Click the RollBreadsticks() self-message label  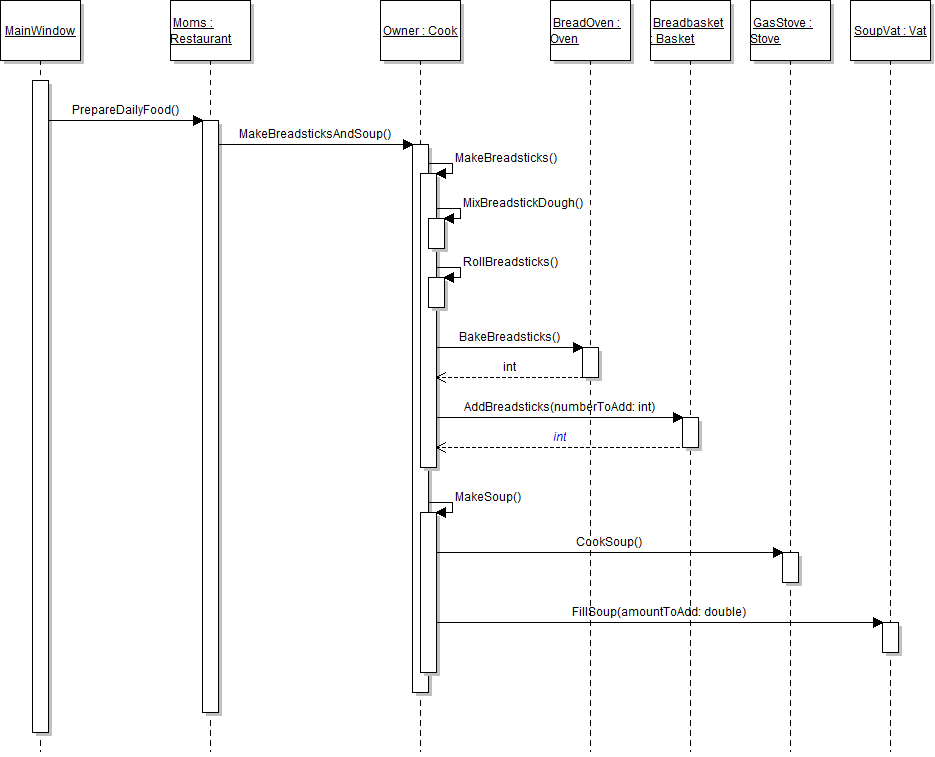coord(510,262)
